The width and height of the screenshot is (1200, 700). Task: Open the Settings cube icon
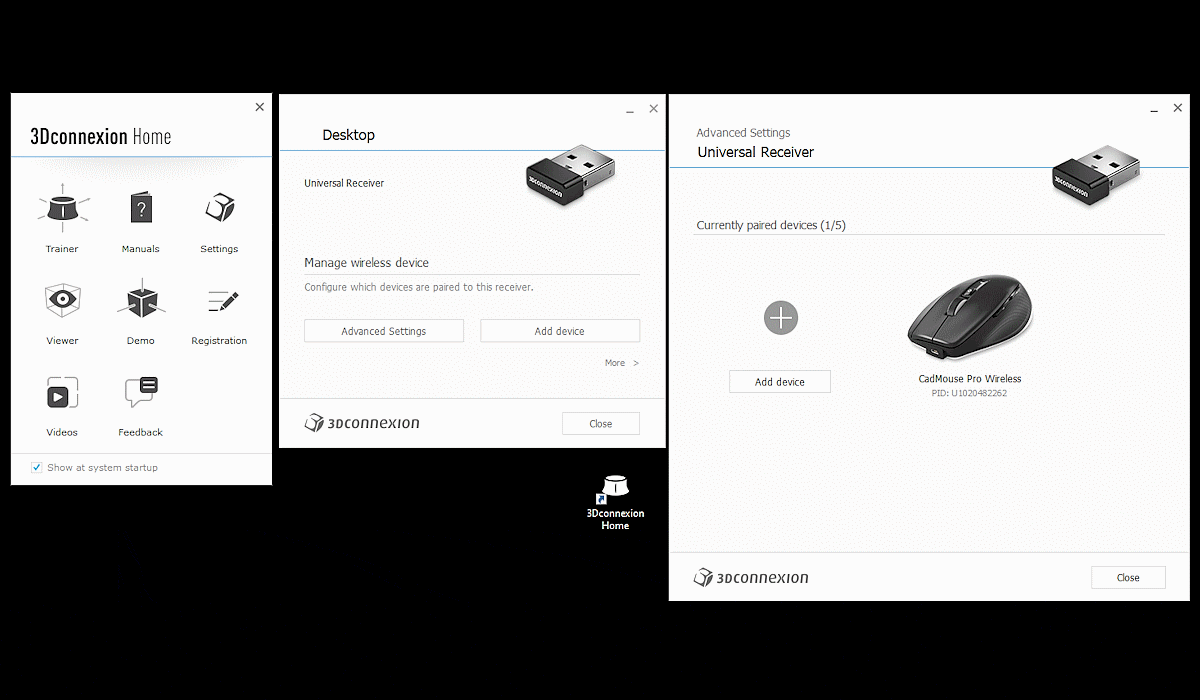[219, 208]
